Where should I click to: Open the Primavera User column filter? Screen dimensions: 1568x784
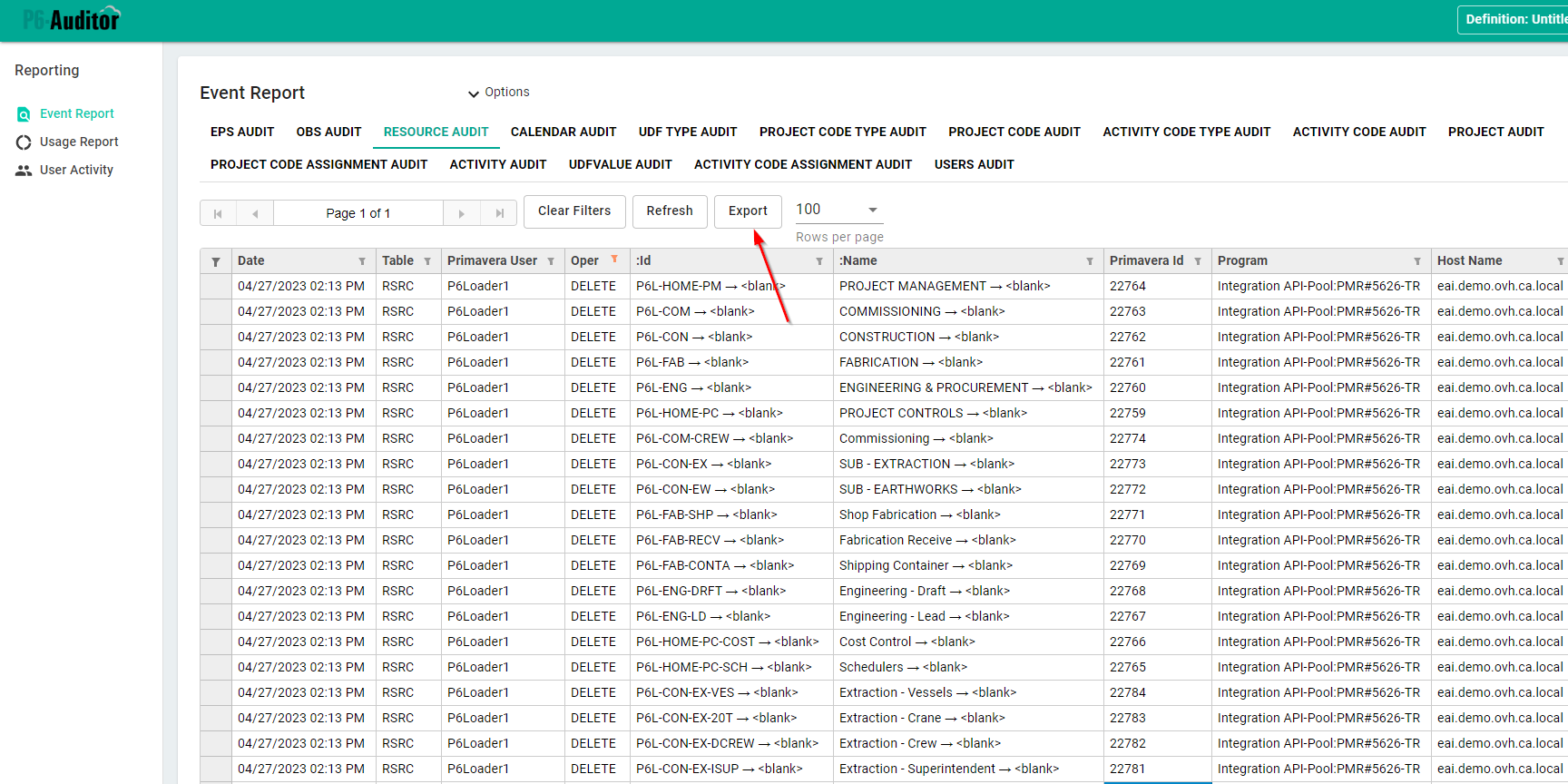551,261
